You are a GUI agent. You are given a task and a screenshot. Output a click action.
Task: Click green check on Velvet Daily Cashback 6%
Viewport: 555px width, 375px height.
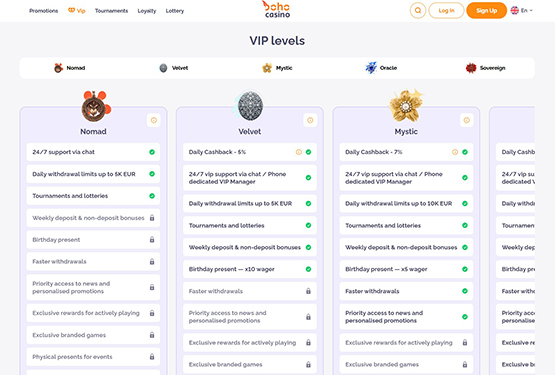click(308, 152)
